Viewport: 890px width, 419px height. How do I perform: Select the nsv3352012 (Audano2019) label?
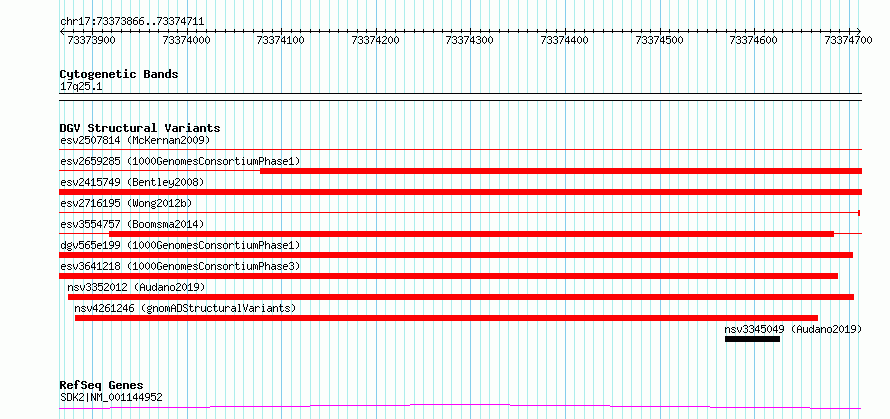tap(136, 287)
